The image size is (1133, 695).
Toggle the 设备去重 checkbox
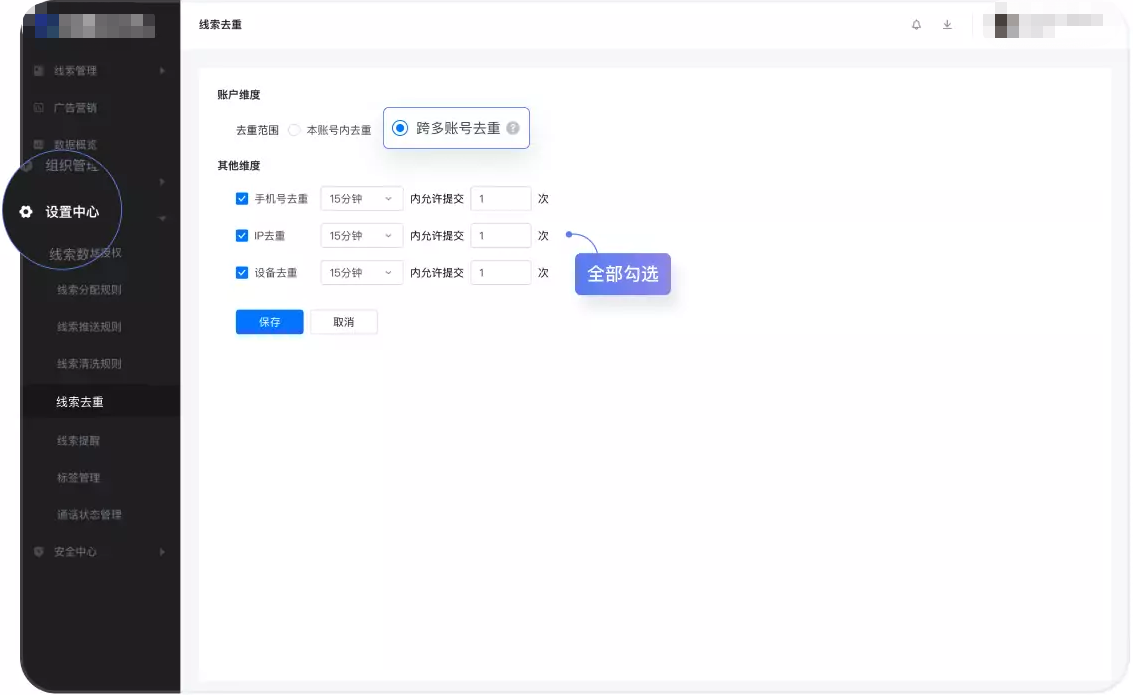(242, 272)
